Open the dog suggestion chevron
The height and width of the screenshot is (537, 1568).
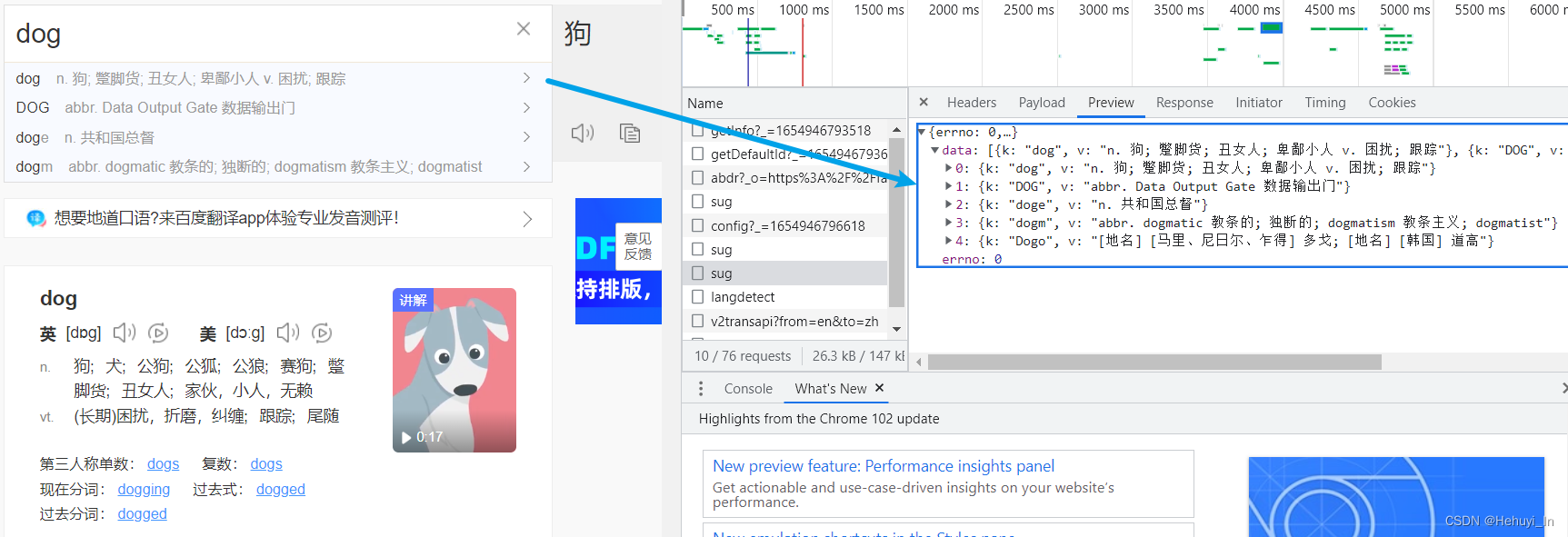click(x=526, y=78)
